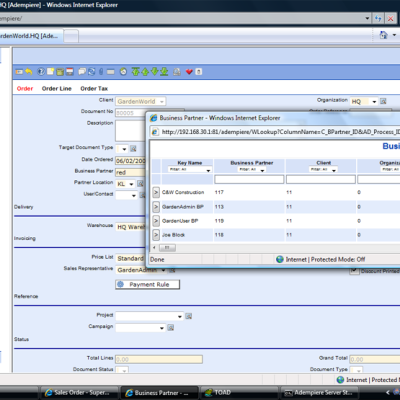Open lookup icon beside Partner Location
The image size is (400, 400).
[140, 183]
